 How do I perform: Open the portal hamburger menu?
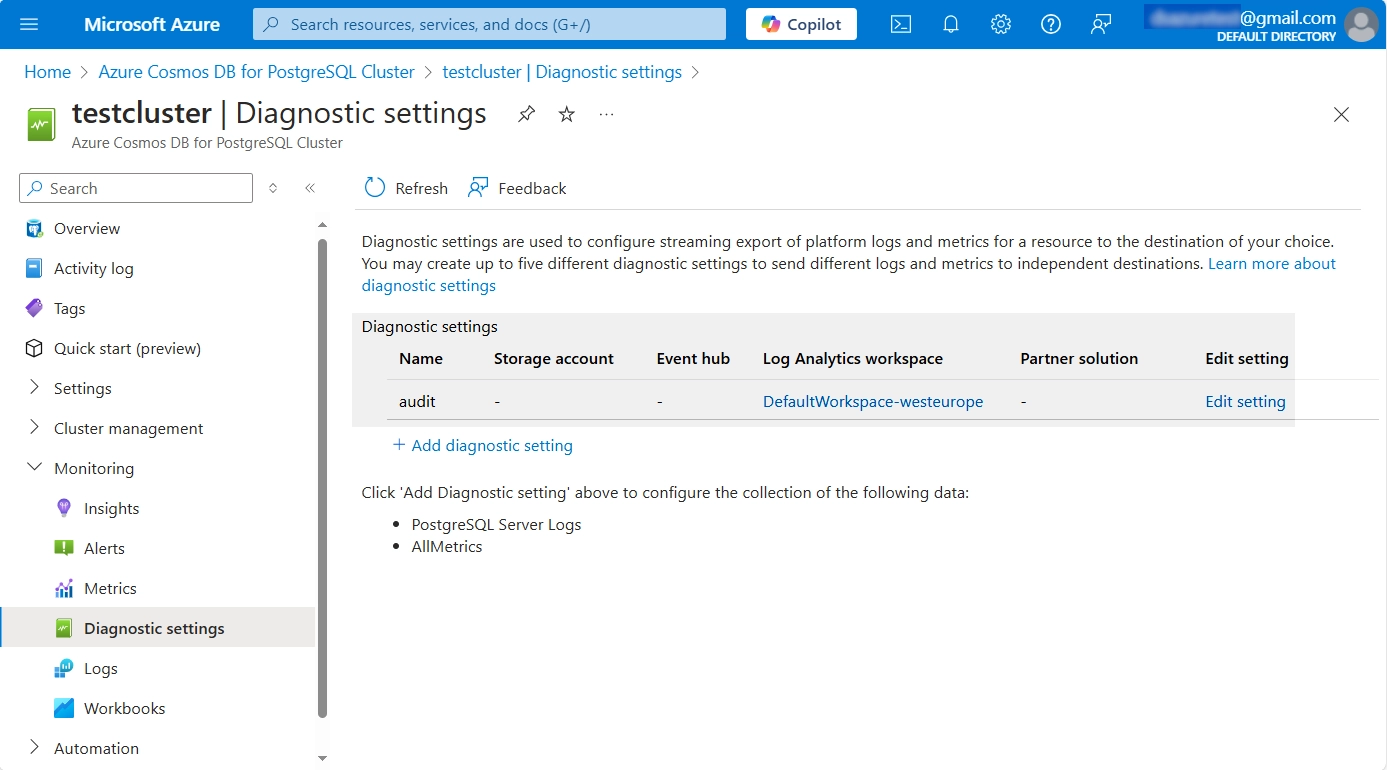click(x=28, y=24)
